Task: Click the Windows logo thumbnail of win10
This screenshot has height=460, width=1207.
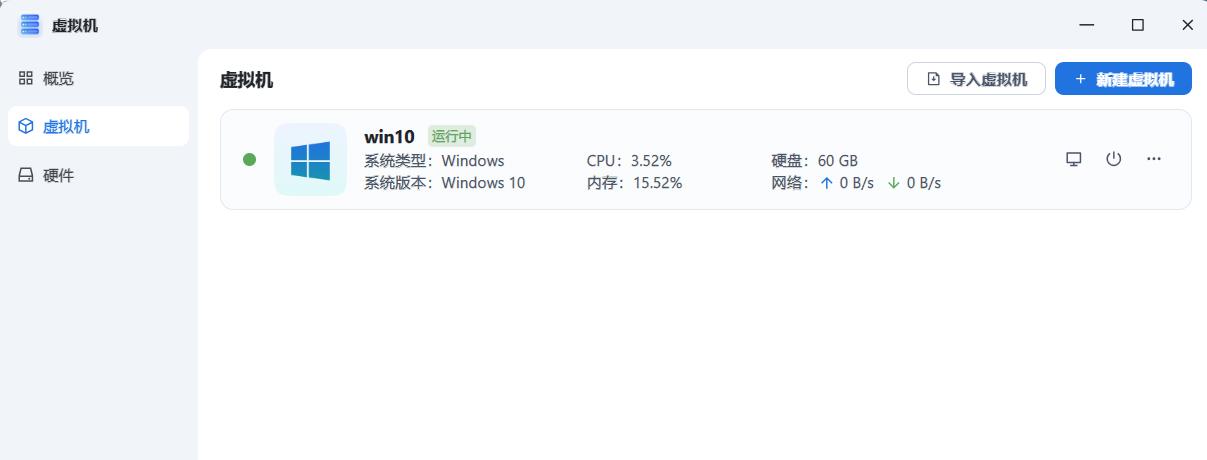Action: pyautogui.click(x=310, y=160)
